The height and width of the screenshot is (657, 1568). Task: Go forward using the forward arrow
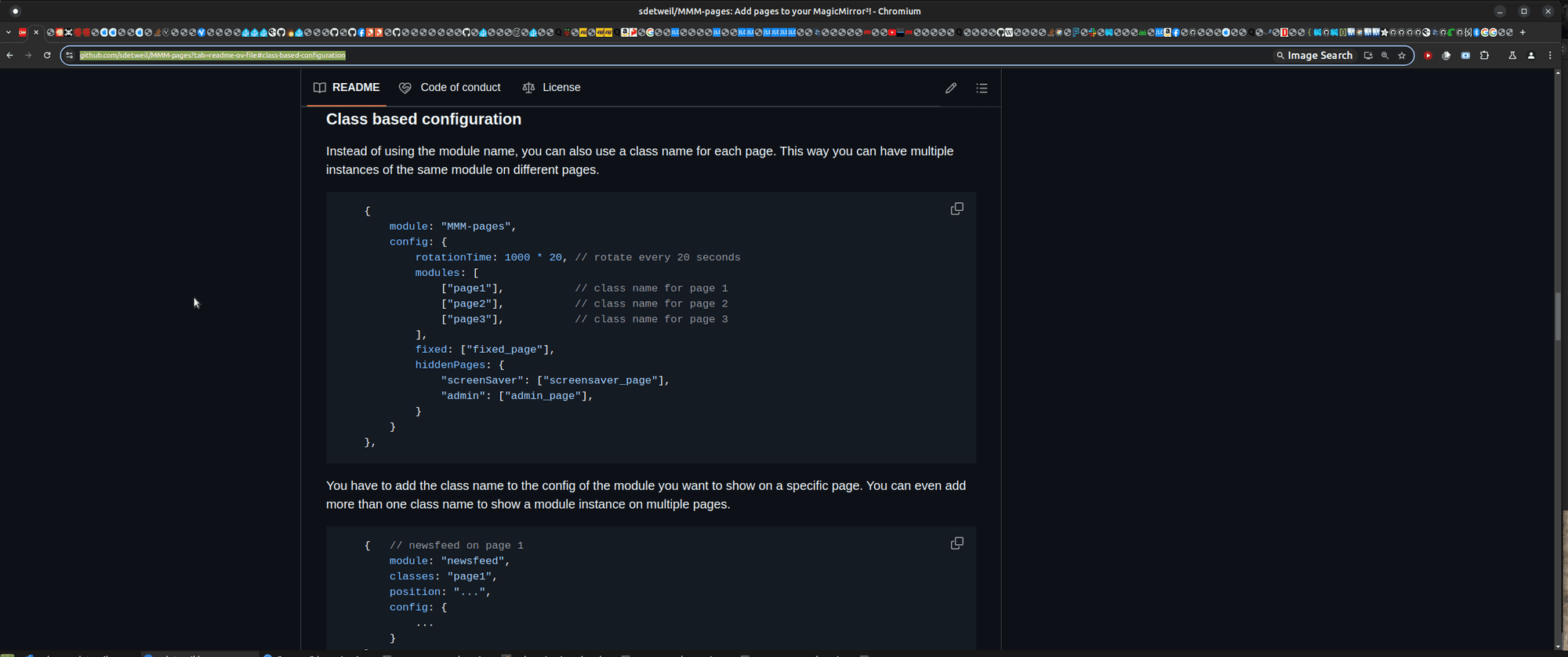[x=28, y=55]
